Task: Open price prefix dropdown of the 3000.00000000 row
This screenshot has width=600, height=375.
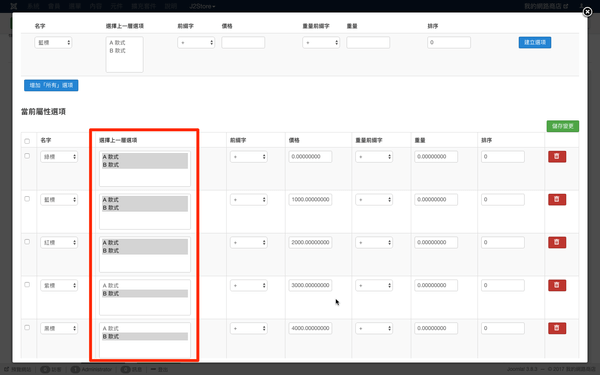Action: click(x=249, y=285)
